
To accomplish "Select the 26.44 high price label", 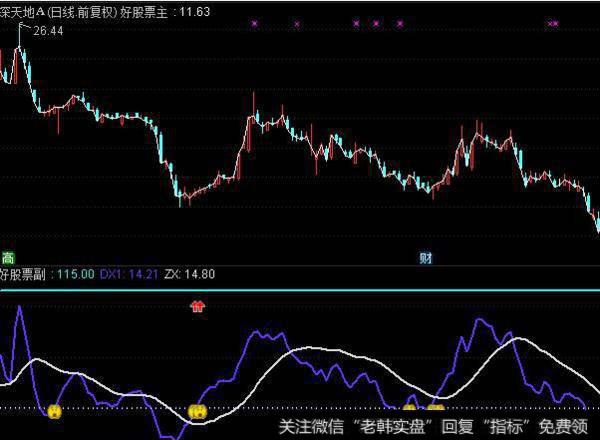I will (48, 31).
